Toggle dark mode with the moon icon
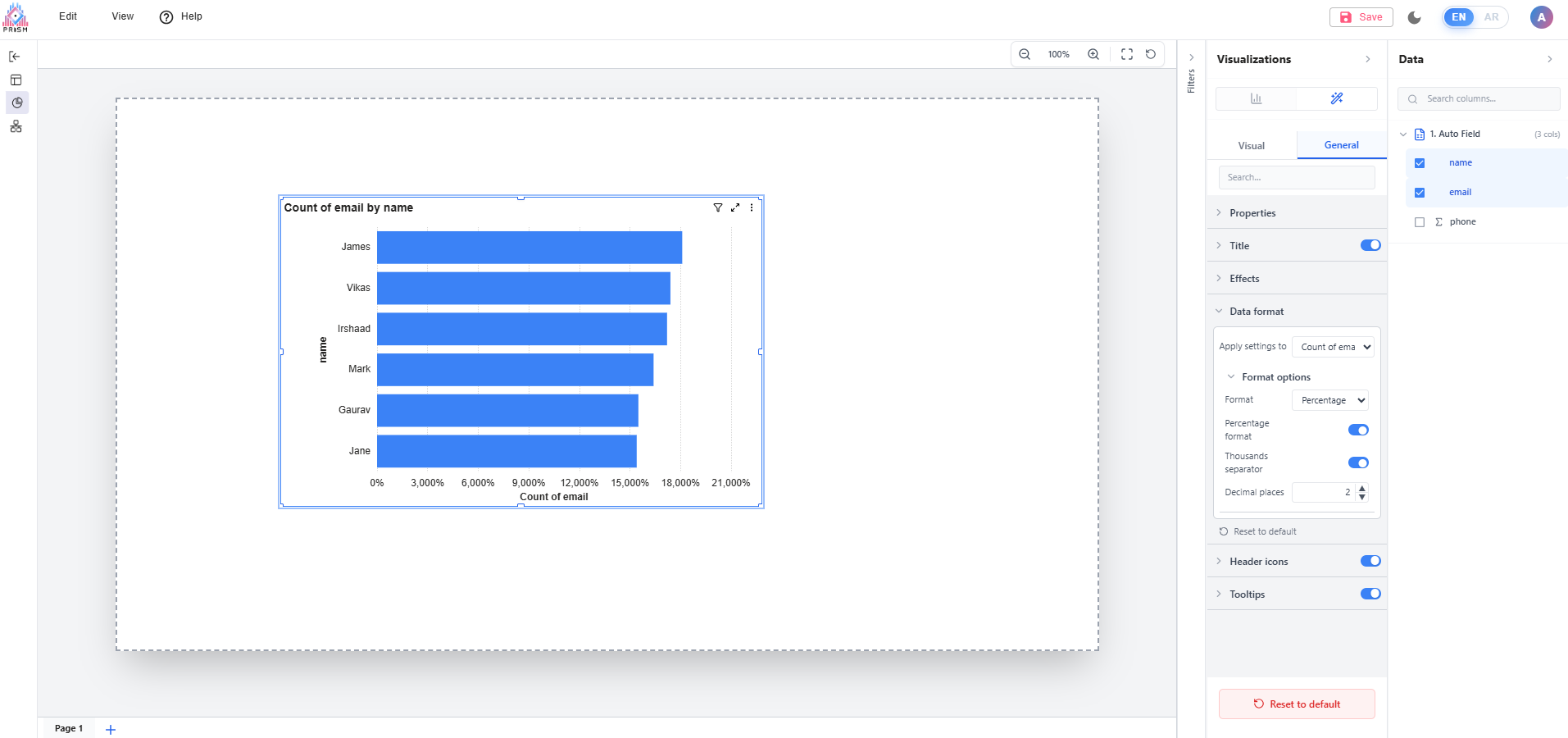Image resolution: width=1568 pixels, height=738 pixels. point(1415,17)
